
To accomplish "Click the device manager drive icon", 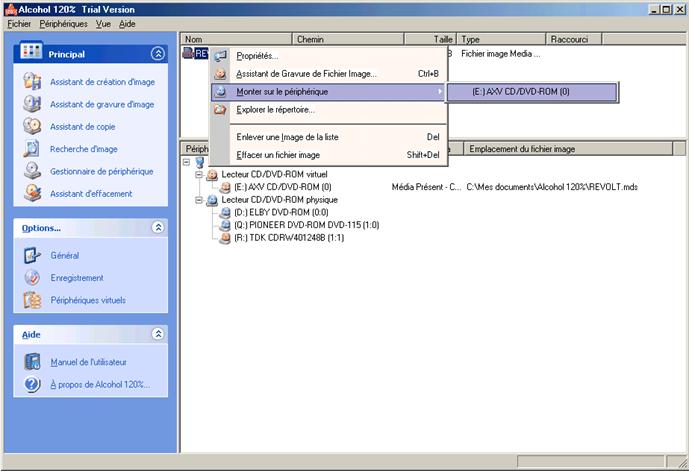I will tap(32, 171).
